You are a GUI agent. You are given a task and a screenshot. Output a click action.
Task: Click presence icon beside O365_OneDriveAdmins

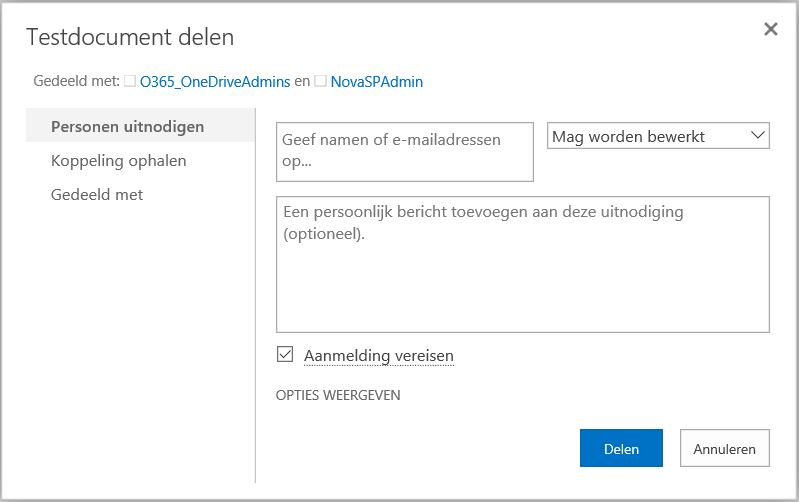(130, 81)
